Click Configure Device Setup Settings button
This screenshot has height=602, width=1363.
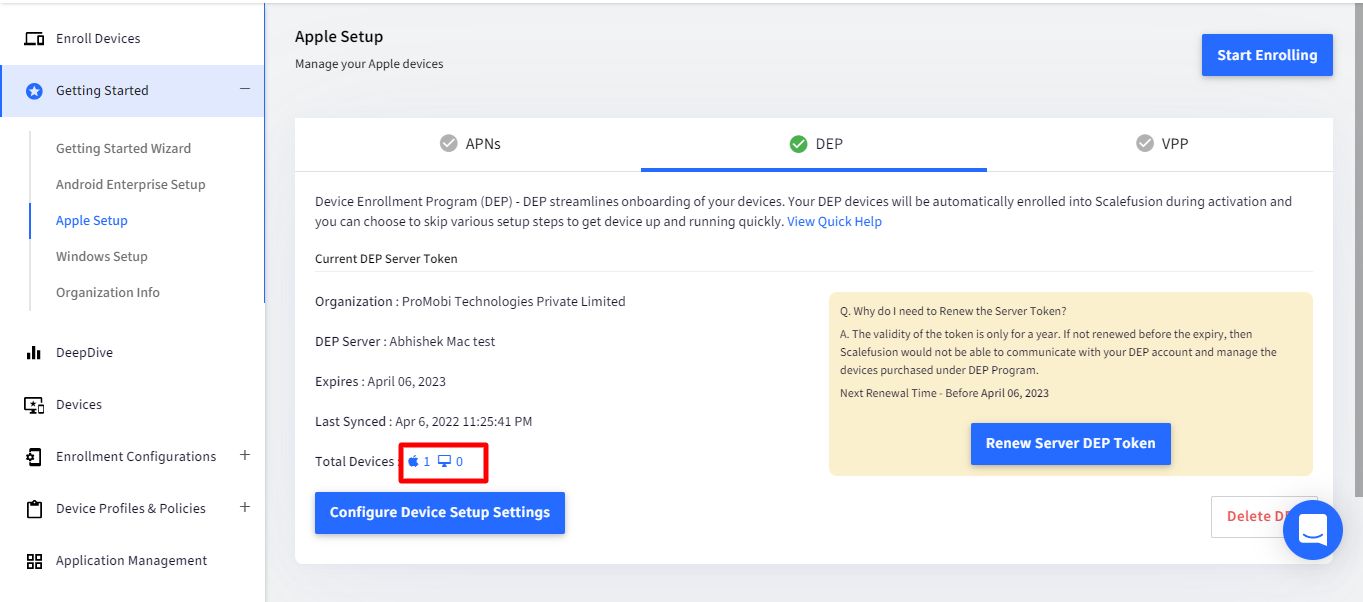click(440, 512)
